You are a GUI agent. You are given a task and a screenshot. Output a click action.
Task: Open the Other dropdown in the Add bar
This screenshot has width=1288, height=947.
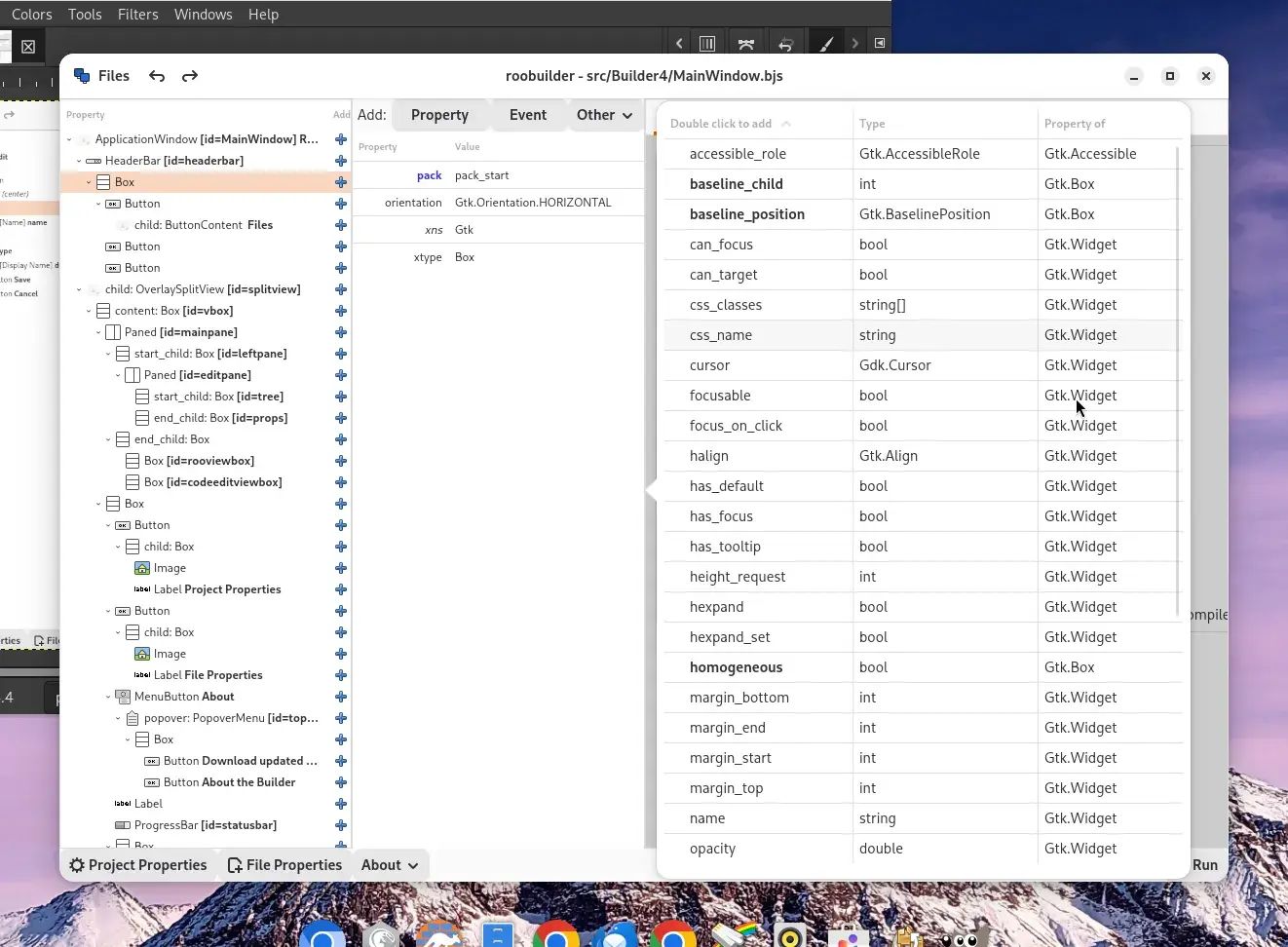pyautogui.click(x=604, y=114)
